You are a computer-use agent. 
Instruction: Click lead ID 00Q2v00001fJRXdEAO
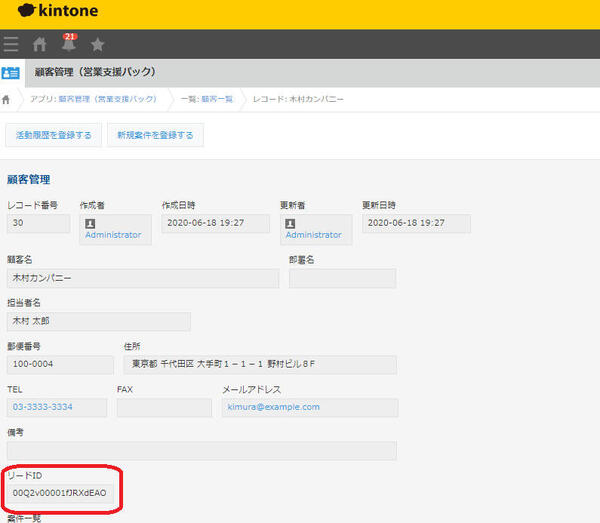(x=60, y=493)
